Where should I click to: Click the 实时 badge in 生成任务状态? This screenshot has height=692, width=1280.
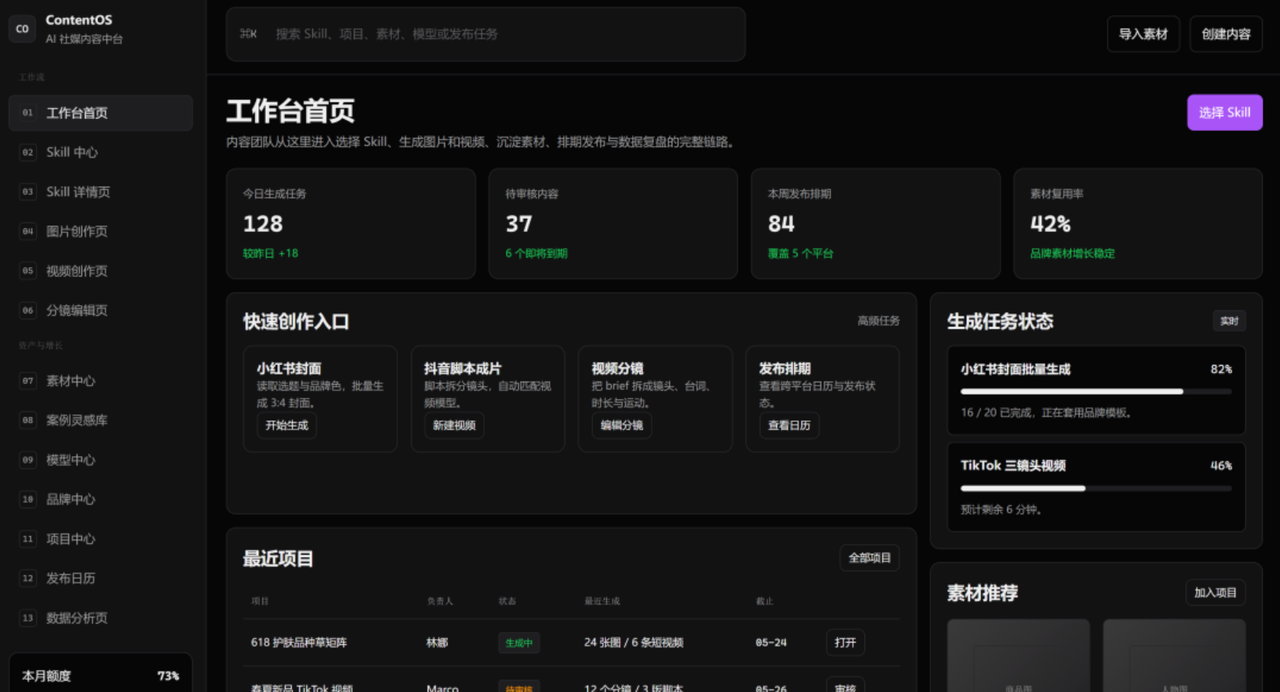1229,321
